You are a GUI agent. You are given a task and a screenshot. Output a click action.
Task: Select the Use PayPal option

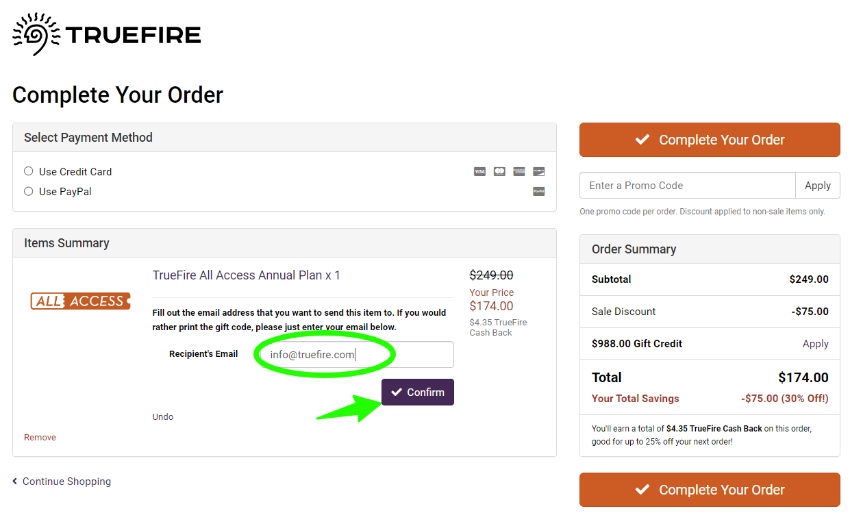(x=29, y=191)
